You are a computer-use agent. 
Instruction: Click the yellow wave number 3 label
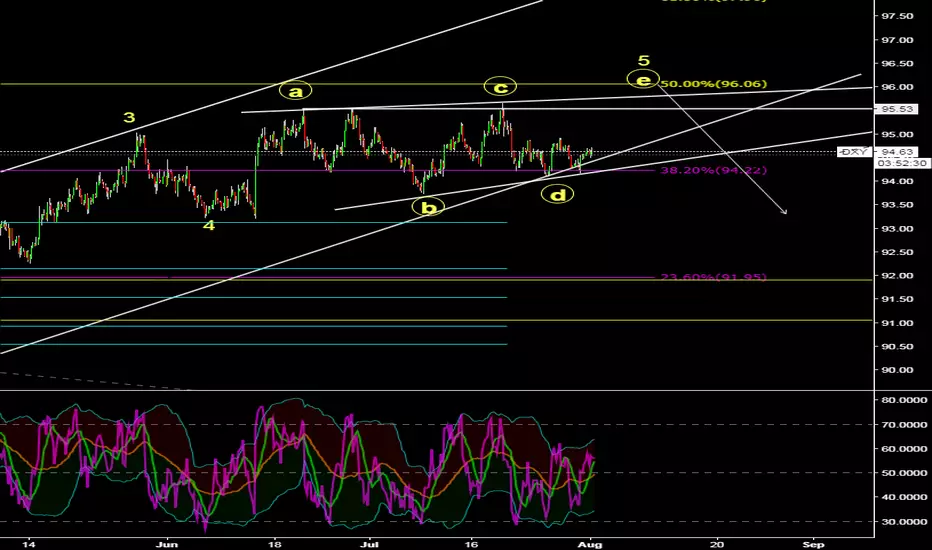(x=129, y=117)
